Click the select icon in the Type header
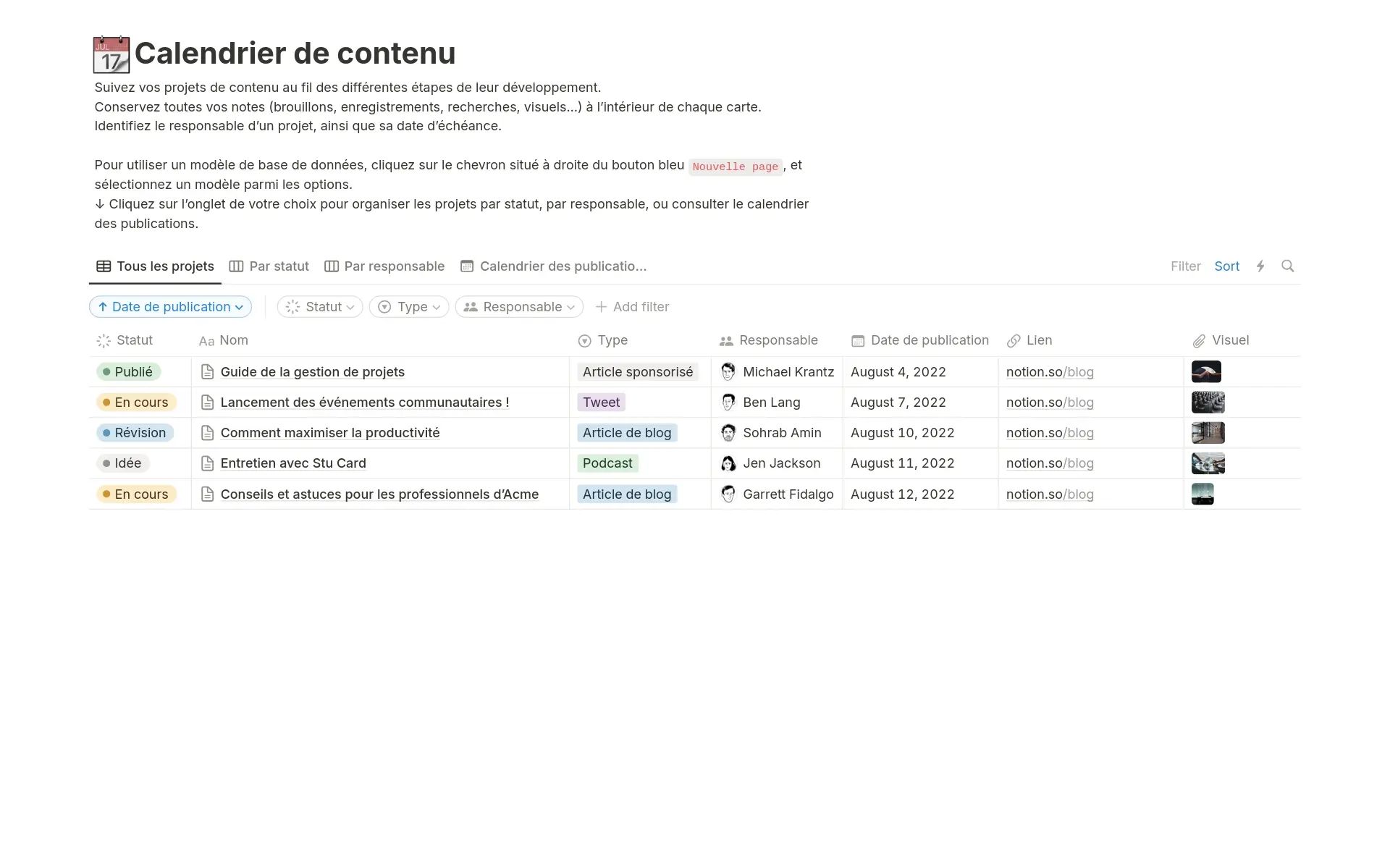The image size is (1390, 868). [x=584, y=340]
